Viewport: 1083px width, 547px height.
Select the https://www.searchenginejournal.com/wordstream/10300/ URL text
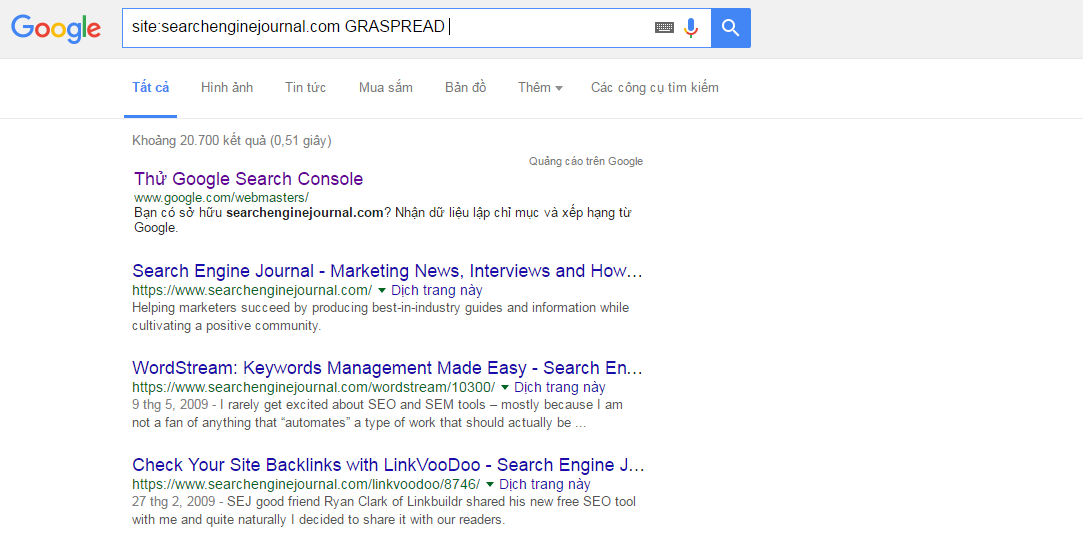(x=314, y=387)
